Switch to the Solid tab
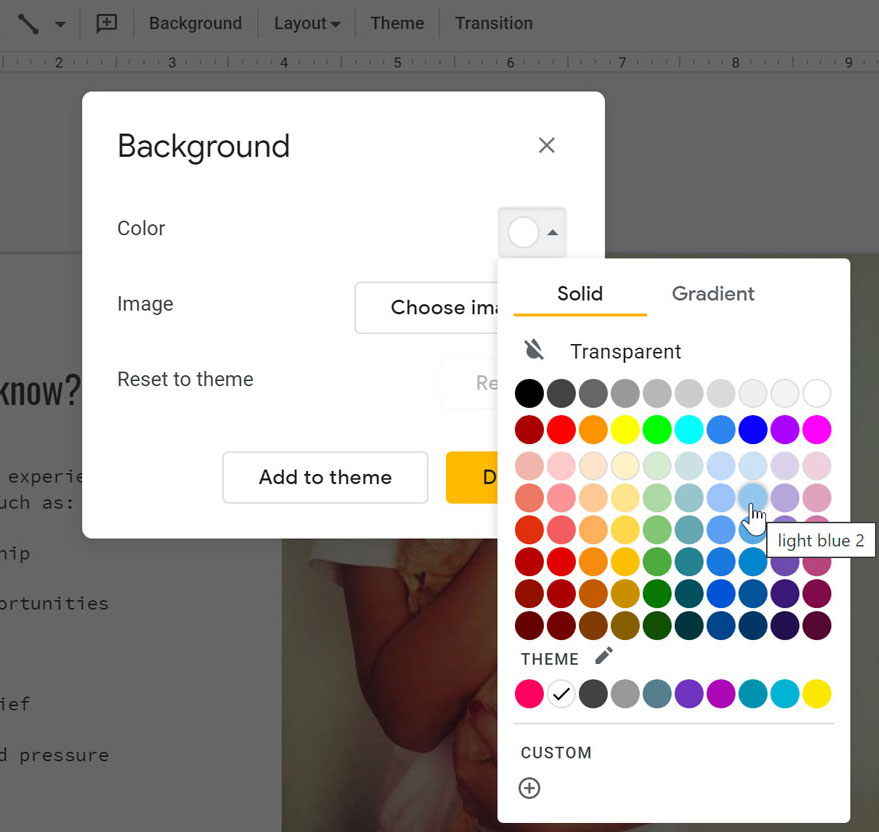879x832 pixels. click(x=578, y=293)
